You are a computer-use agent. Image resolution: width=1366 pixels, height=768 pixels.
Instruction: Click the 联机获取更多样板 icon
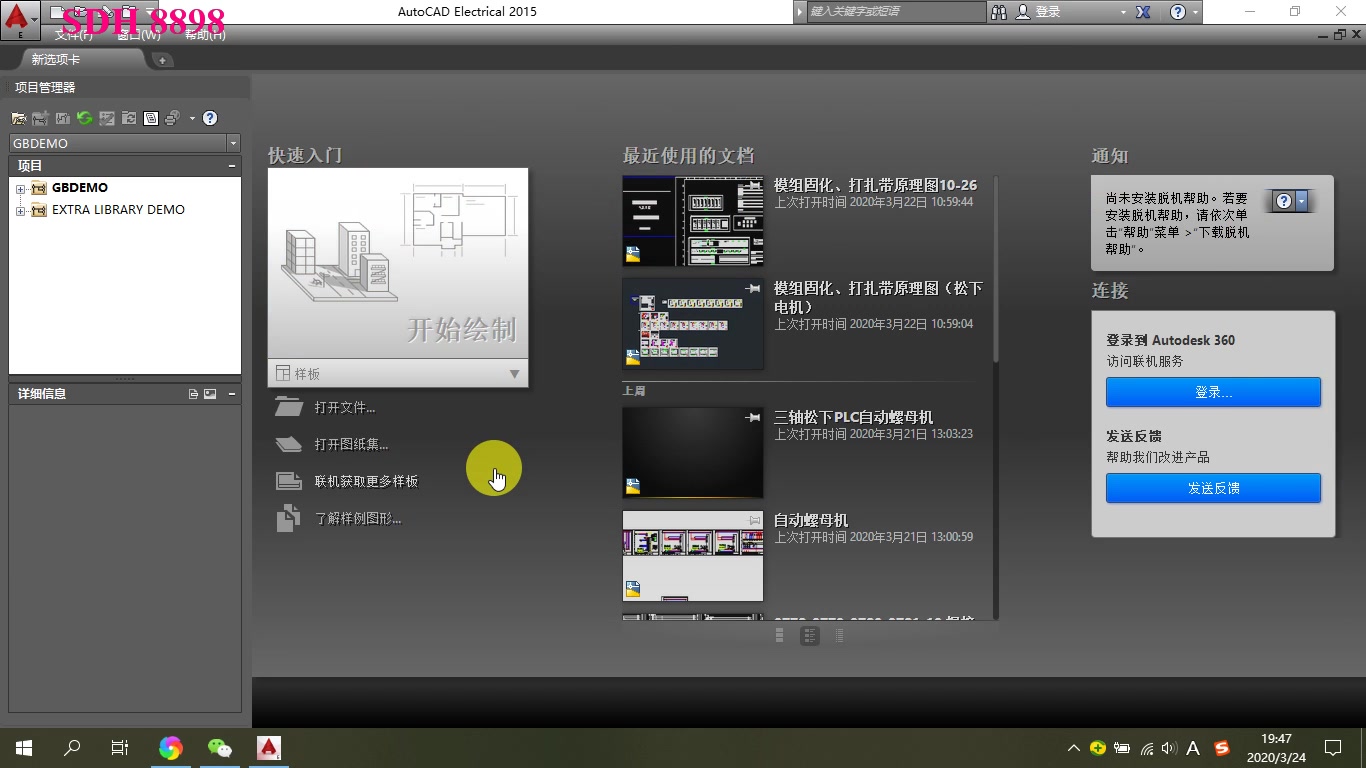pyautogui.click(x=289, y=481)
